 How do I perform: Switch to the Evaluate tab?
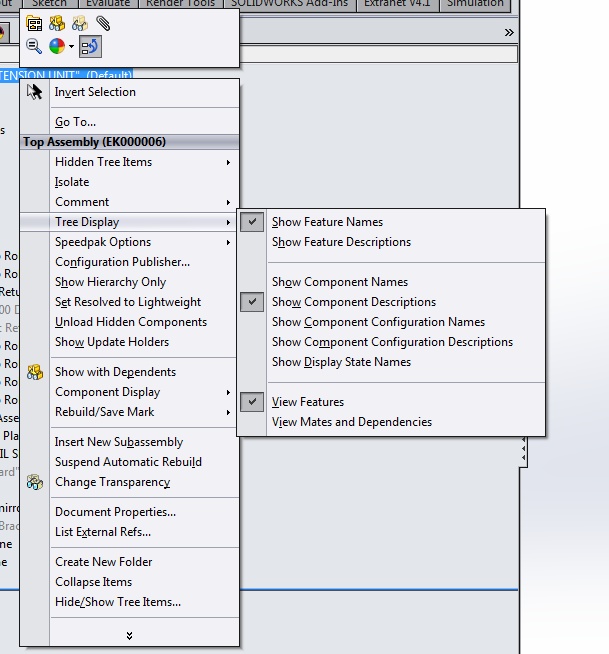[108, 4]
